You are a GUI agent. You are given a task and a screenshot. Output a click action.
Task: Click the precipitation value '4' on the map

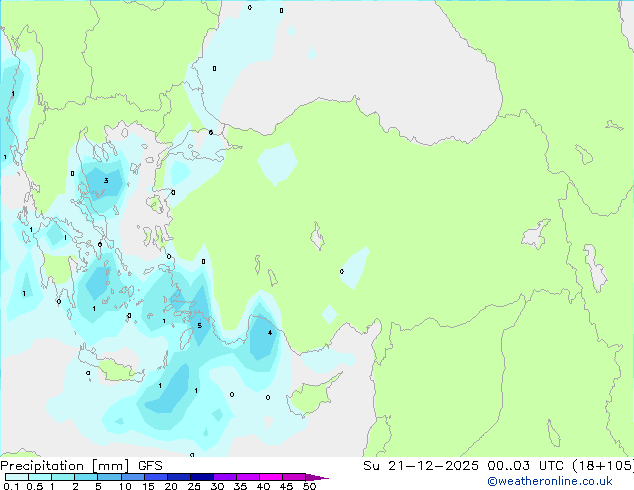[x=270, y=333]
